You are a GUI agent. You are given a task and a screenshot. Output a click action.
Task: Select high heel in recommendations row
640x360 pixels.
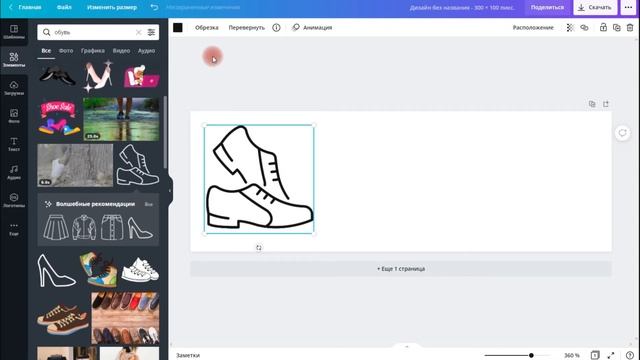140,228
